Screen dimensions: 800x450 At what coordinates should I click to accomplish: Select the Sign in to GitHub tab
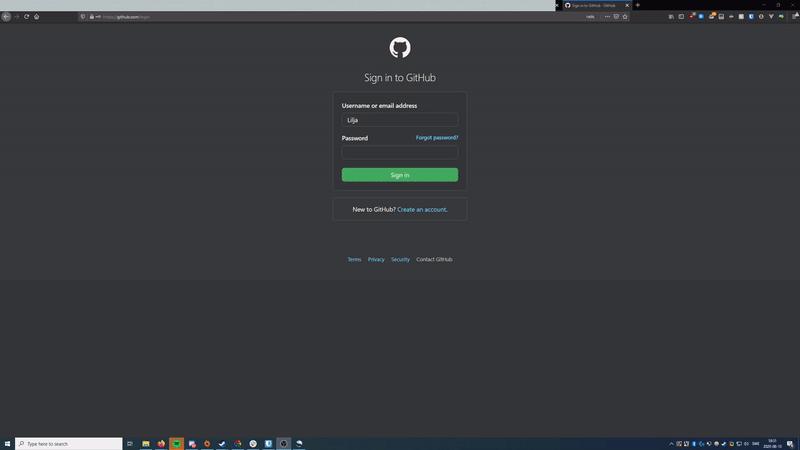coord(595,6)
